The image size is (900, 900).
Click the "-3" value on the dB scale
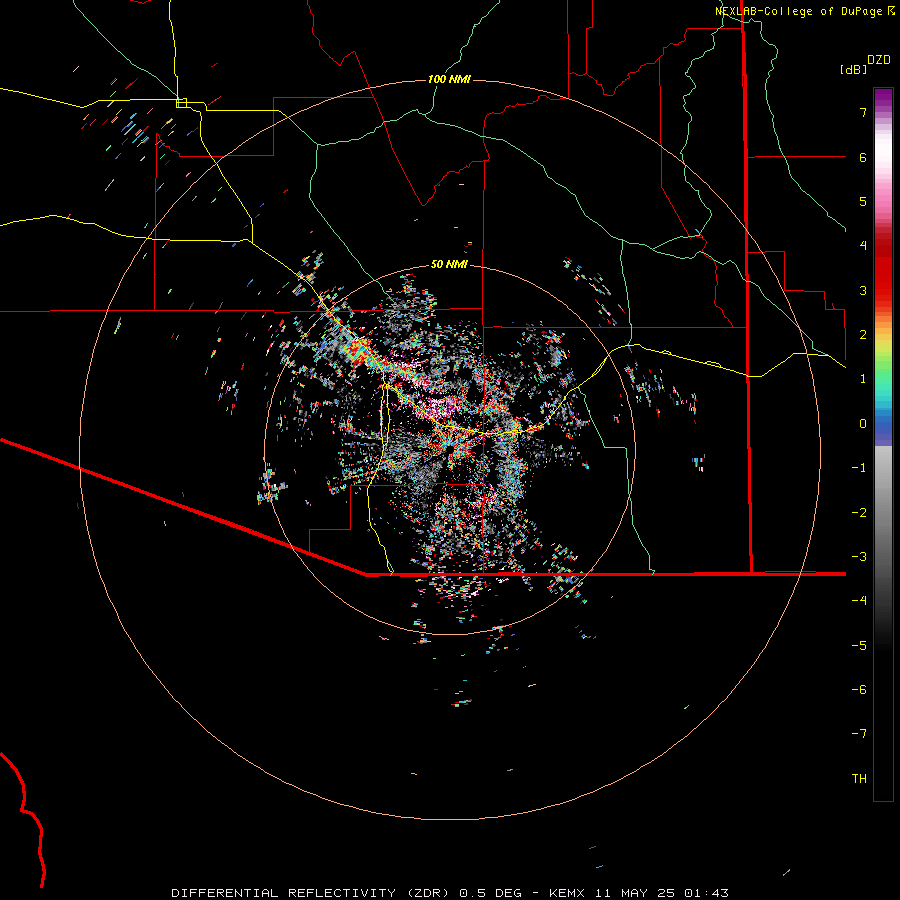tap(859, 556)
